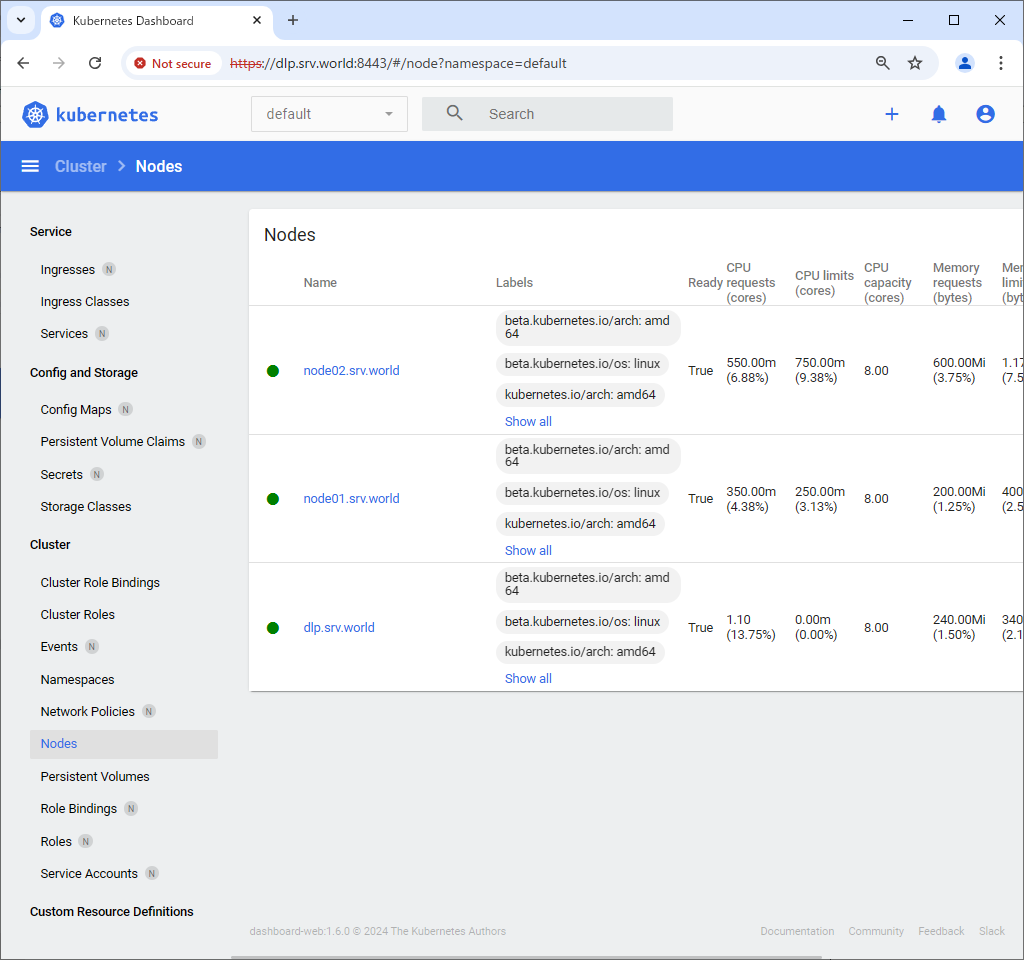Click the Labels column header
Viewport: 1024px width, 960px height.
(x=514, y=283)
